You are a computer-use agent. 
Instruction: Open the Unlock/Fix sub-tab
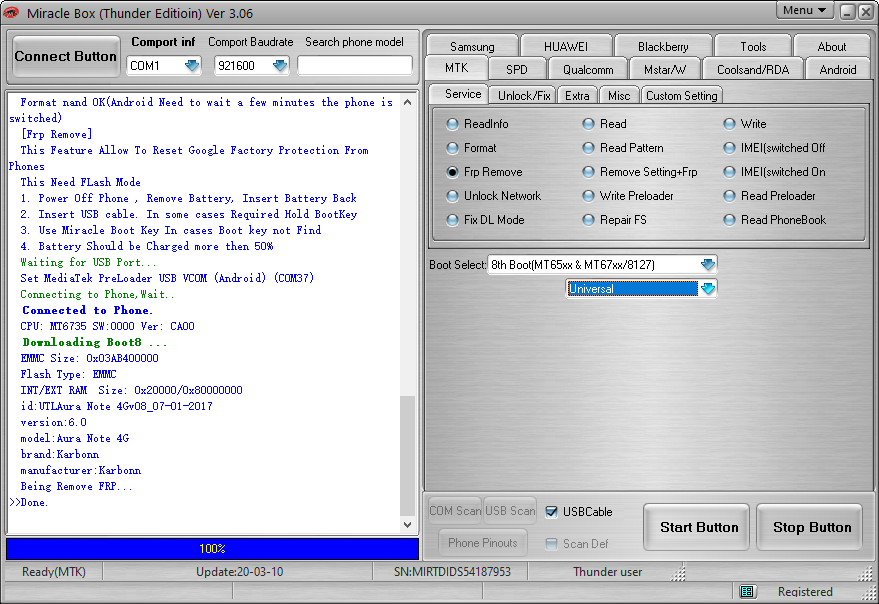pyautogui.click(x=524, y=96)
